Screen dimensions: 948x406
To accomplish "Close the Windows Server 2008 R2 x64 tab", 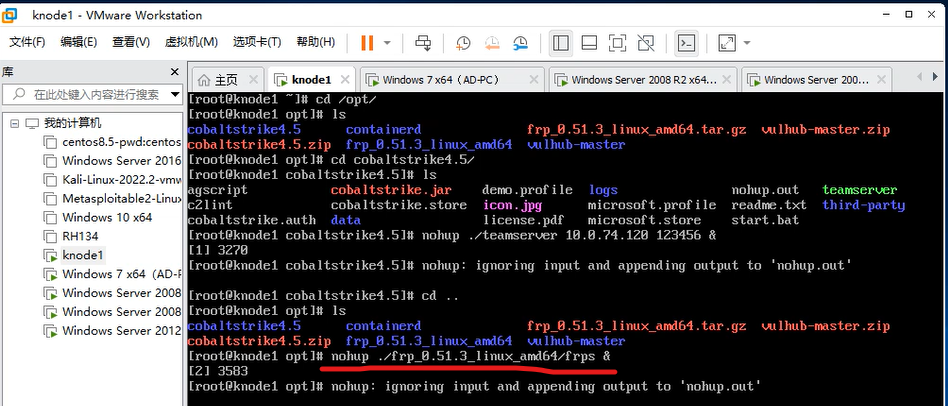I will click(727, 80).
